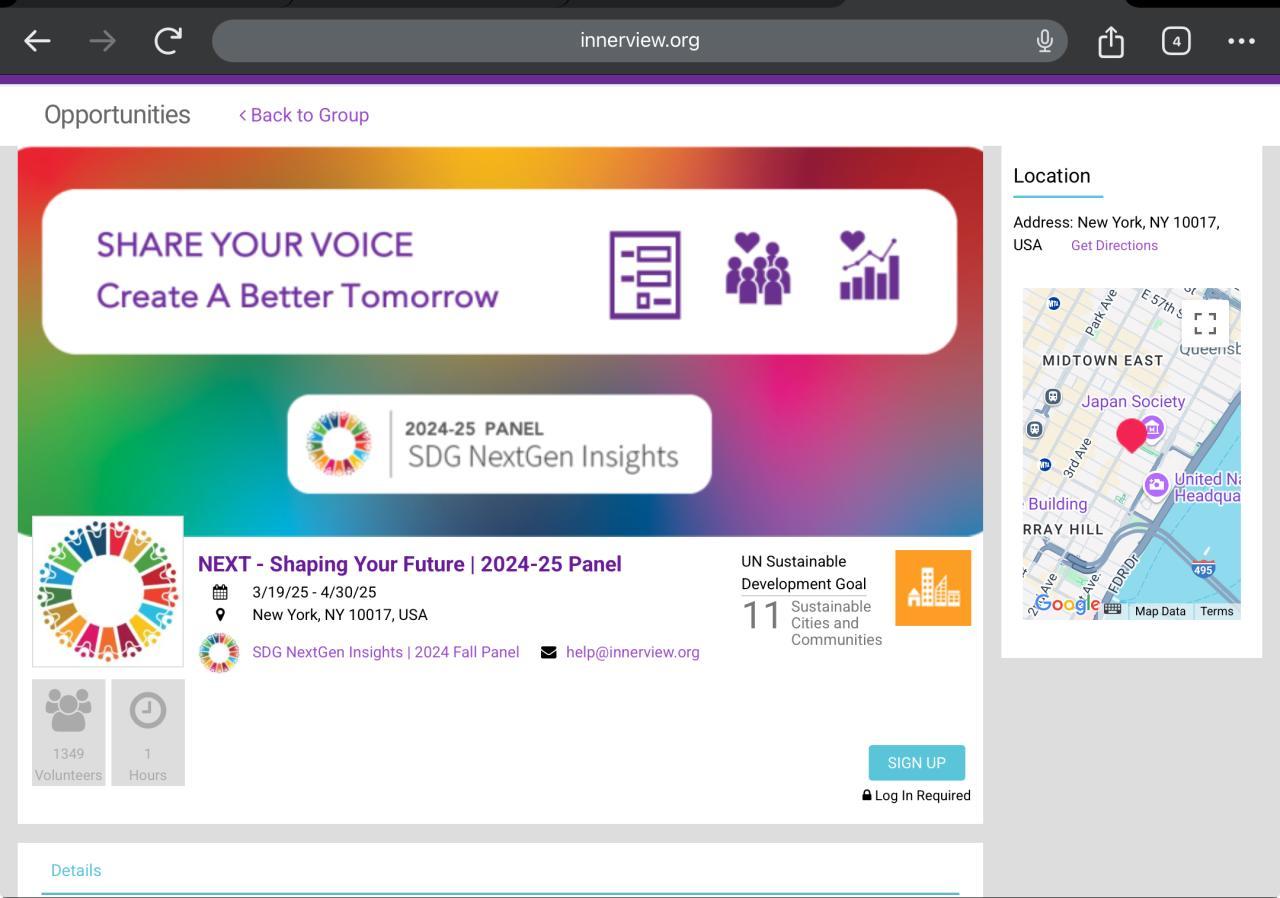
Task: Click the NEXT - Shaping Your Future title
Action: tap(410, 564)
